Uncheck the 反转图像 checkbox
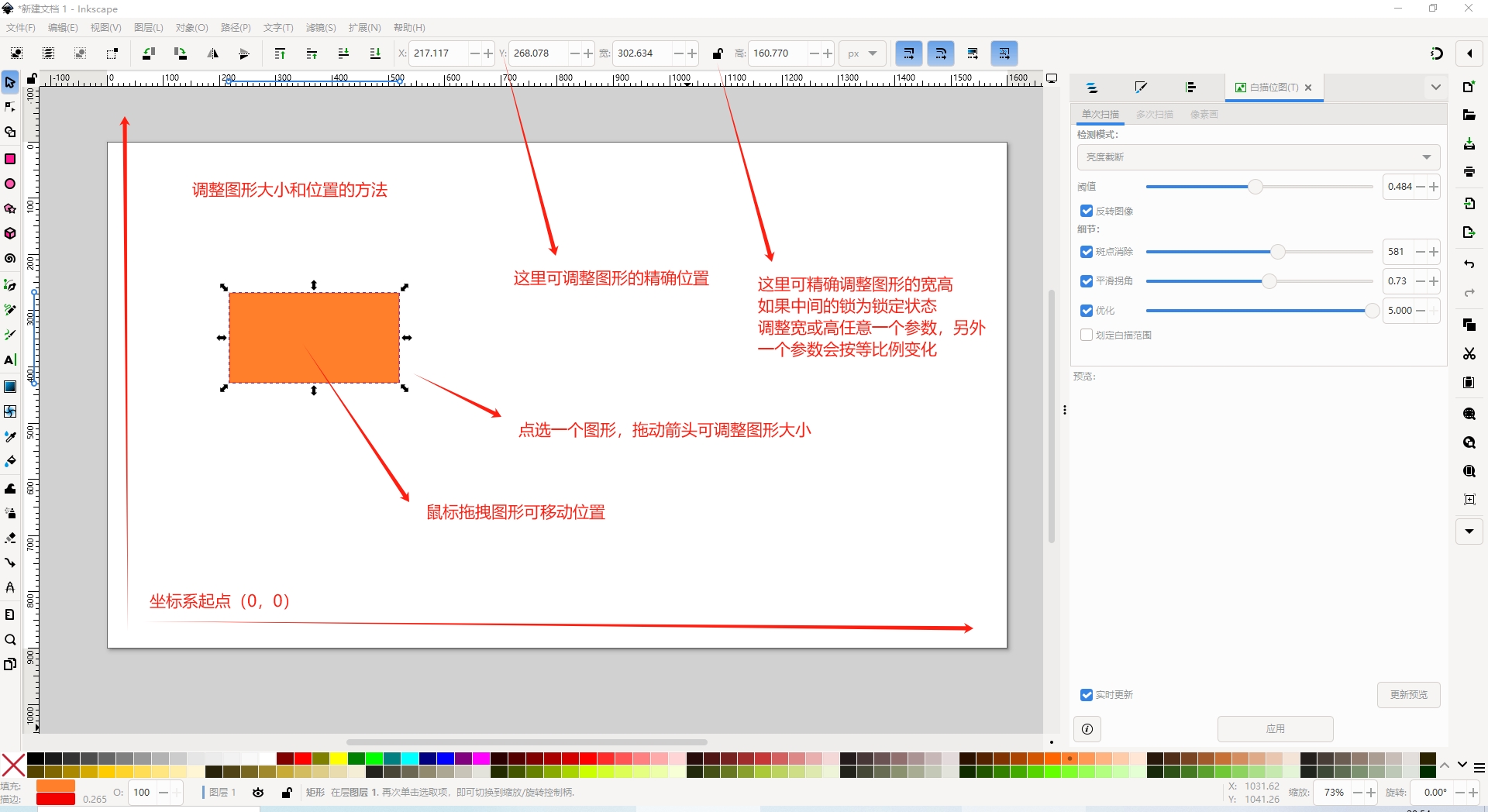 coord(1087,211)
